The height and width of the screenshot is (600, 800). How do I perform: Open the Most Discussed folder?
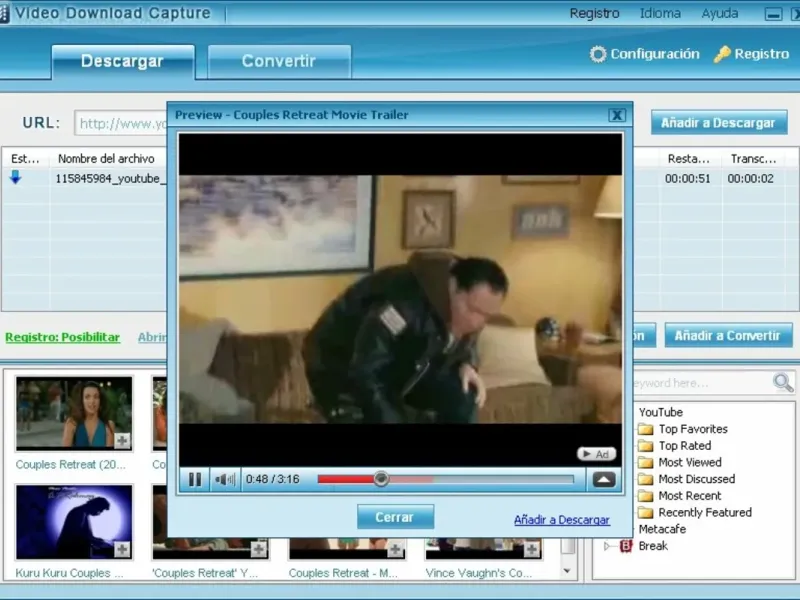(696, 479)
